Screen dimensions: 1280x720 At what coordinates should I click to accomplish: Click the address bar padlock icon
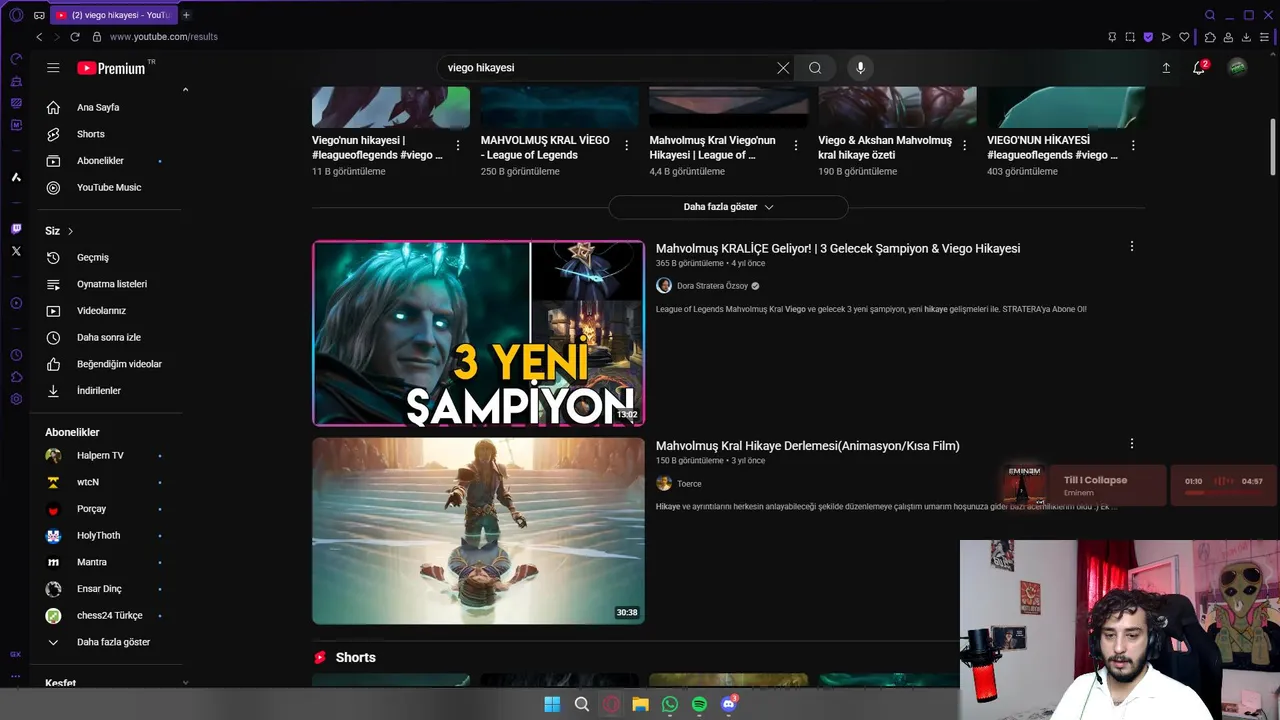coord(97,37)
